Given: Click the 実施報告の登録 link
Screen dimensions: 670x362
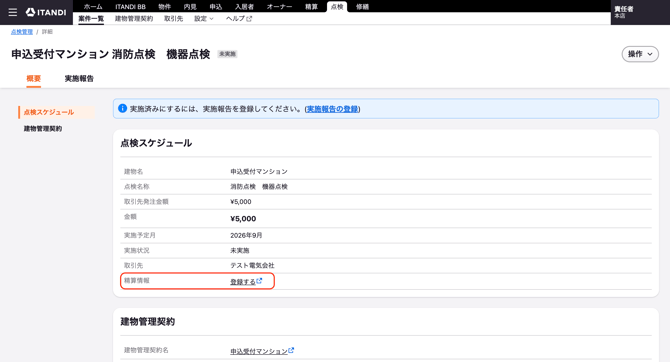Looking at the screenshot, I should pos(332,109).
